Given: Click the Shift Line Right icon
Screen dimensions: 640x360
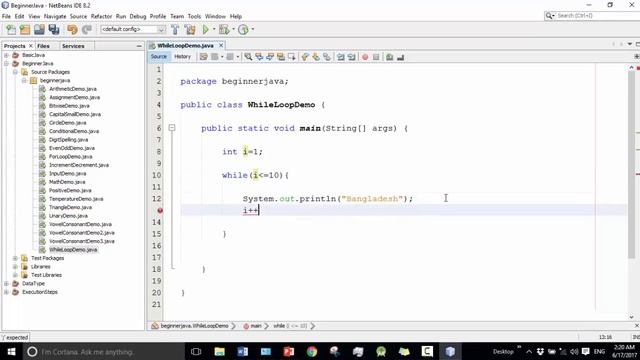Looking at the screenshot, I should (x=351, y=57).
